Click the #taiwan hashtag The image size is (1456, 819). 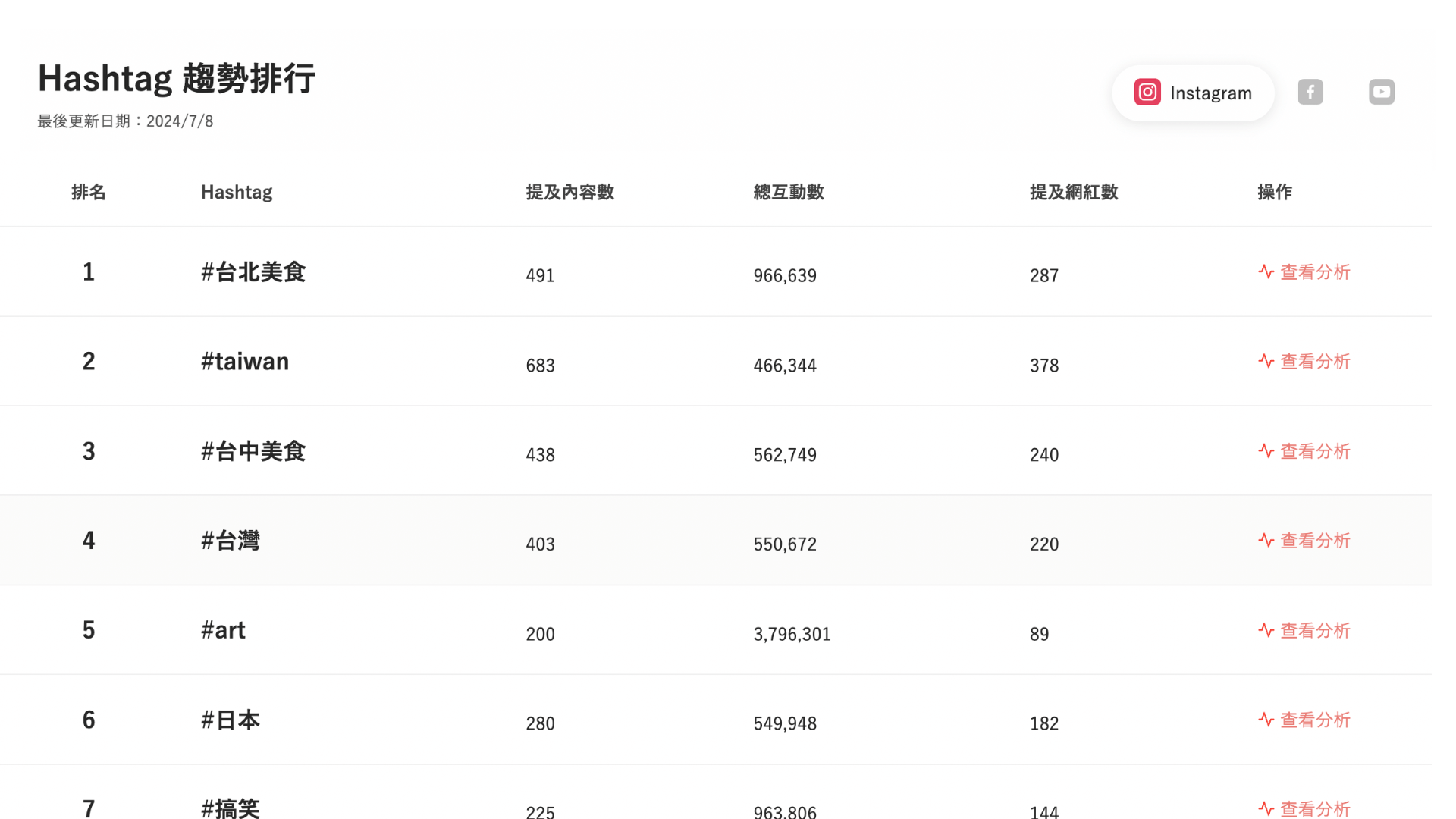point(245,362)
